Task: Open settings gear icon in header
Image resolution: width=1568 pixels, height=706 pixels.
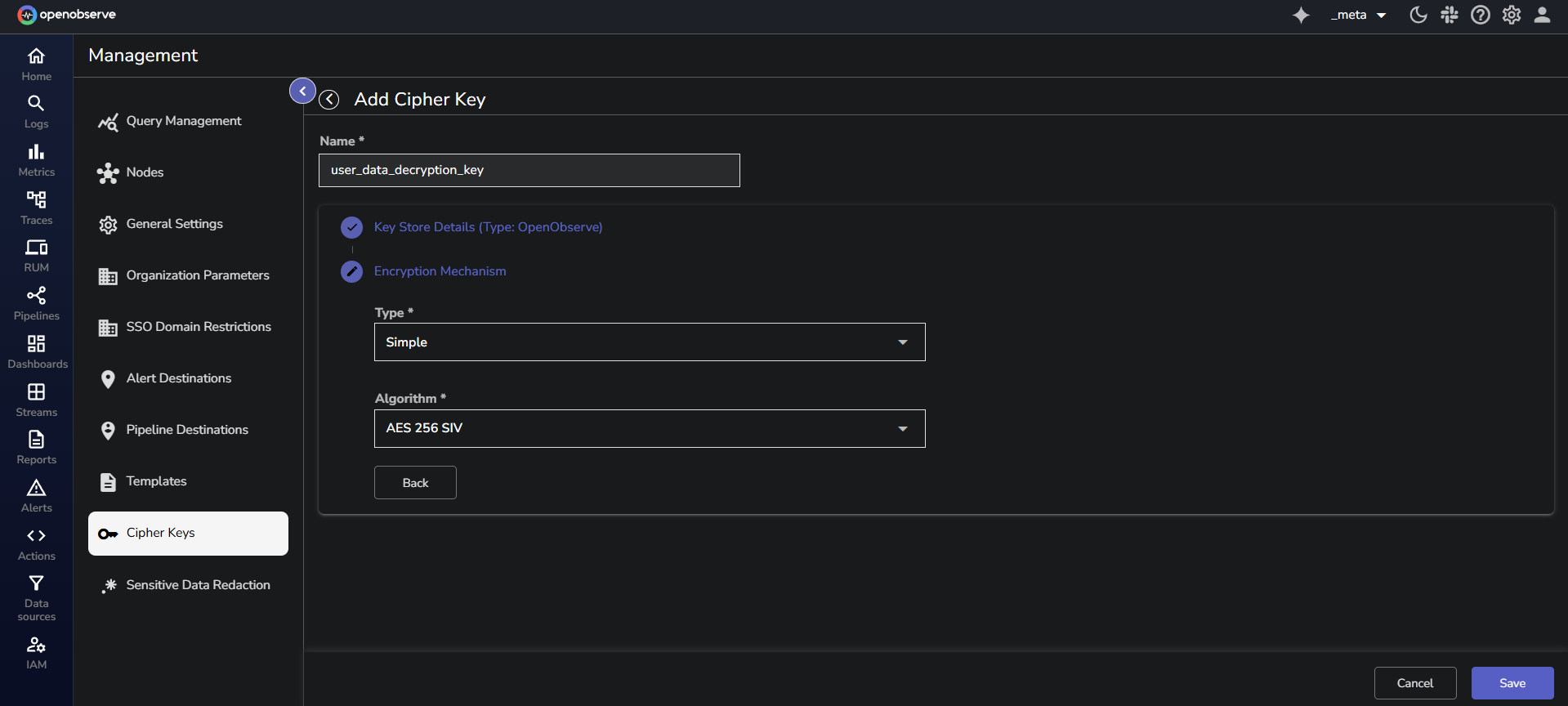Action: pyautogui.click(x=1511, y=15)
